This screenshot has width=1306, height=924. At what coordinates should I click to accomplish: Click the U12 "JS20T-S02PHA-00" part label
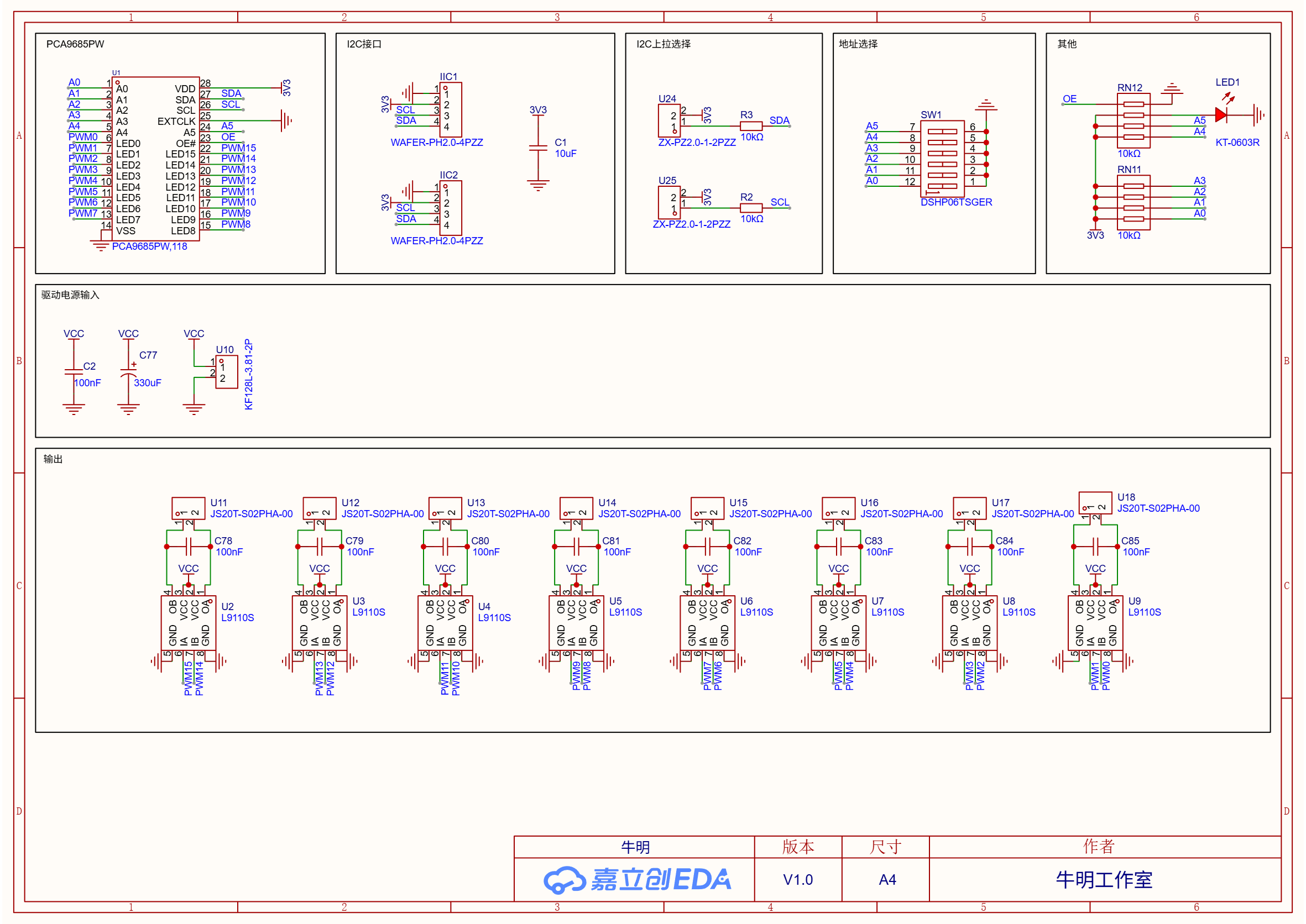pos(383,514)
